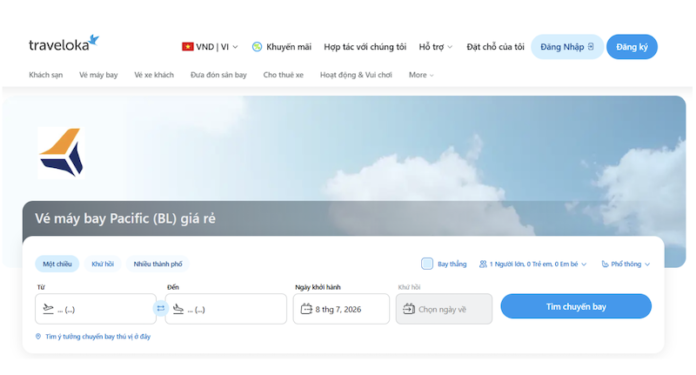Click the Đăng ký button
The height and width of the screenshot is (375, 696).
tap(632, 47)
